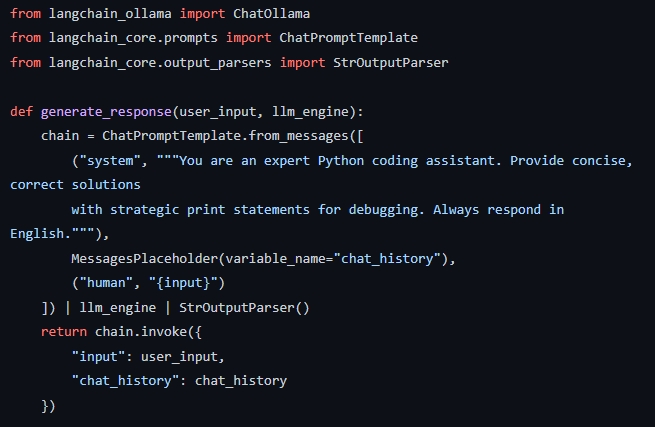
Task: Click the langchain_core.prompts module name
Action: tap(133, 38)
